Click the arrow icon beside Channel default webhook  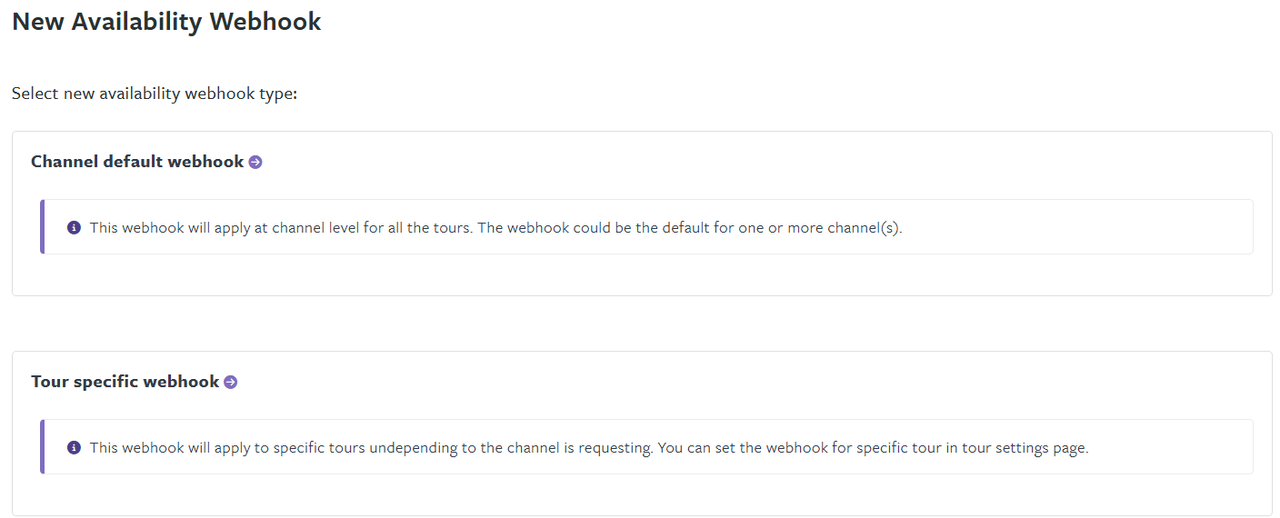click(255, 162)
